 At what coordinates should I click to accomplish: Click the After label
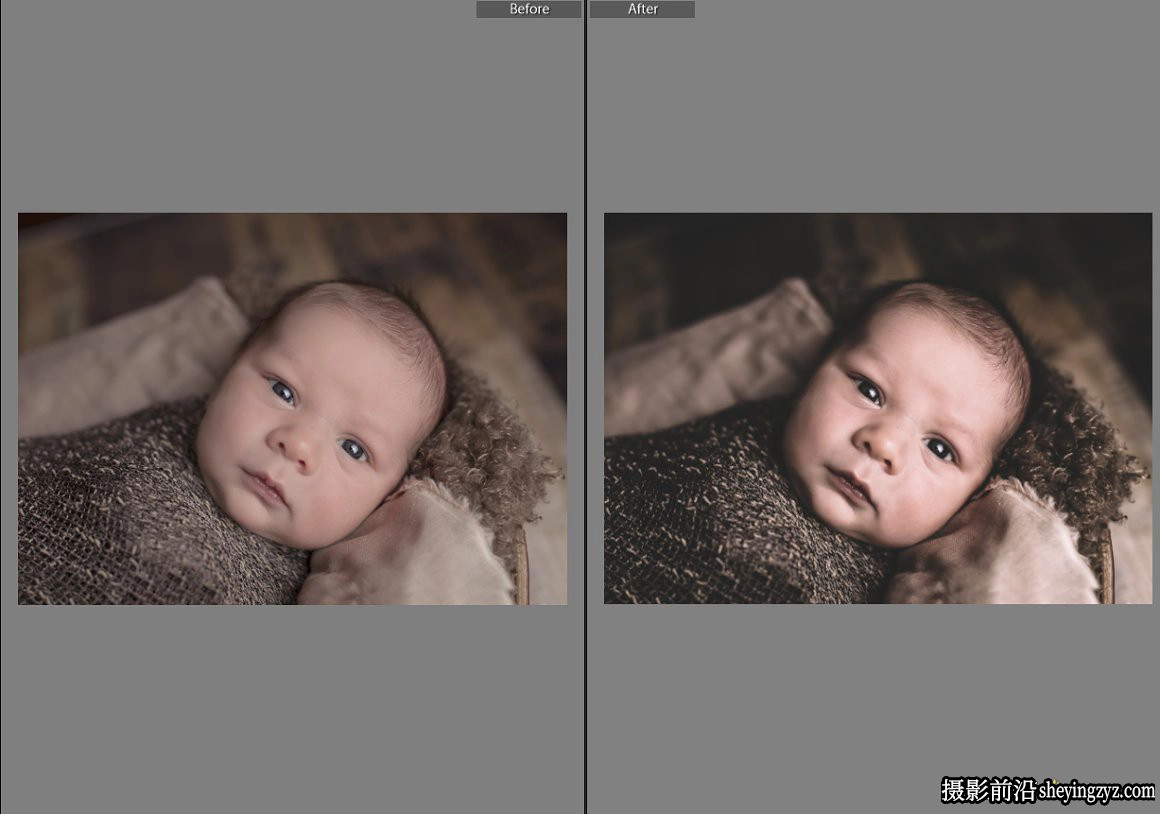pyautogui.click(x=642, y=9)
